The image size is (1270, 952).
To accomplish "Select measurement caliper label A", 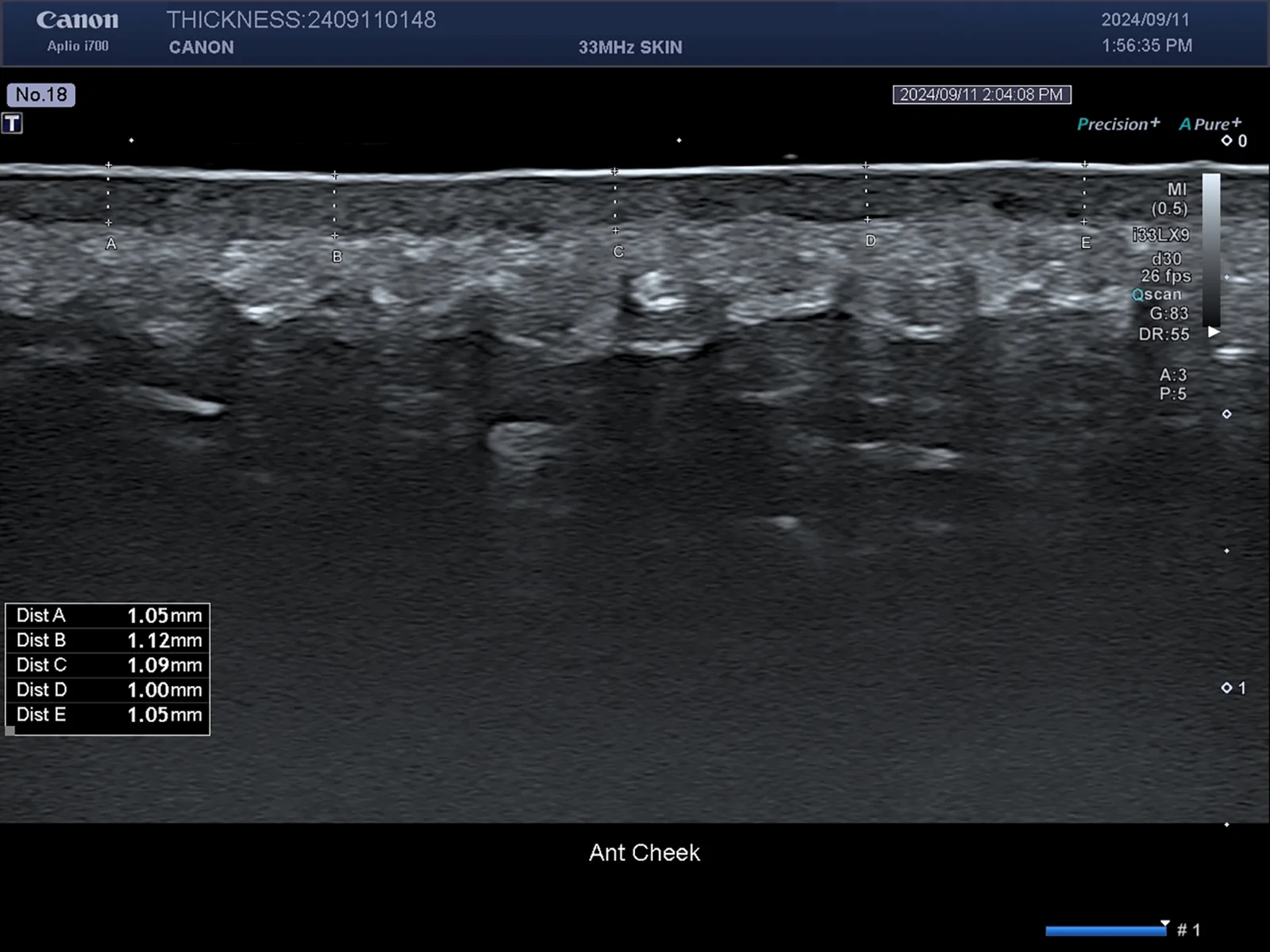I will pyautogui.click(x=111, y=244).
